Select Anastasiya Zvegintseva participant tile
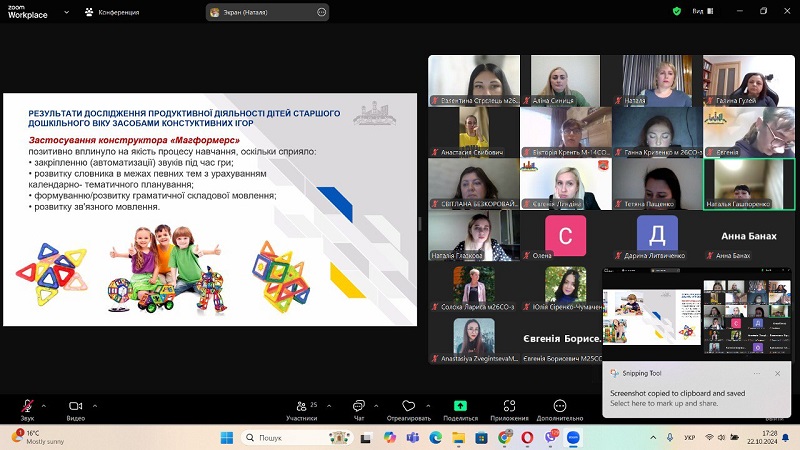 click(x=474, y=339)
